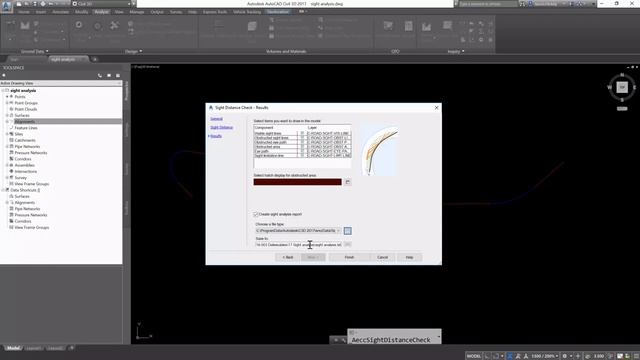Image resolution: width=640 pixels, height=360 pixels.
Task: Toggle the Obstructed sight lines checkbox
Action: tap(302, 138)
